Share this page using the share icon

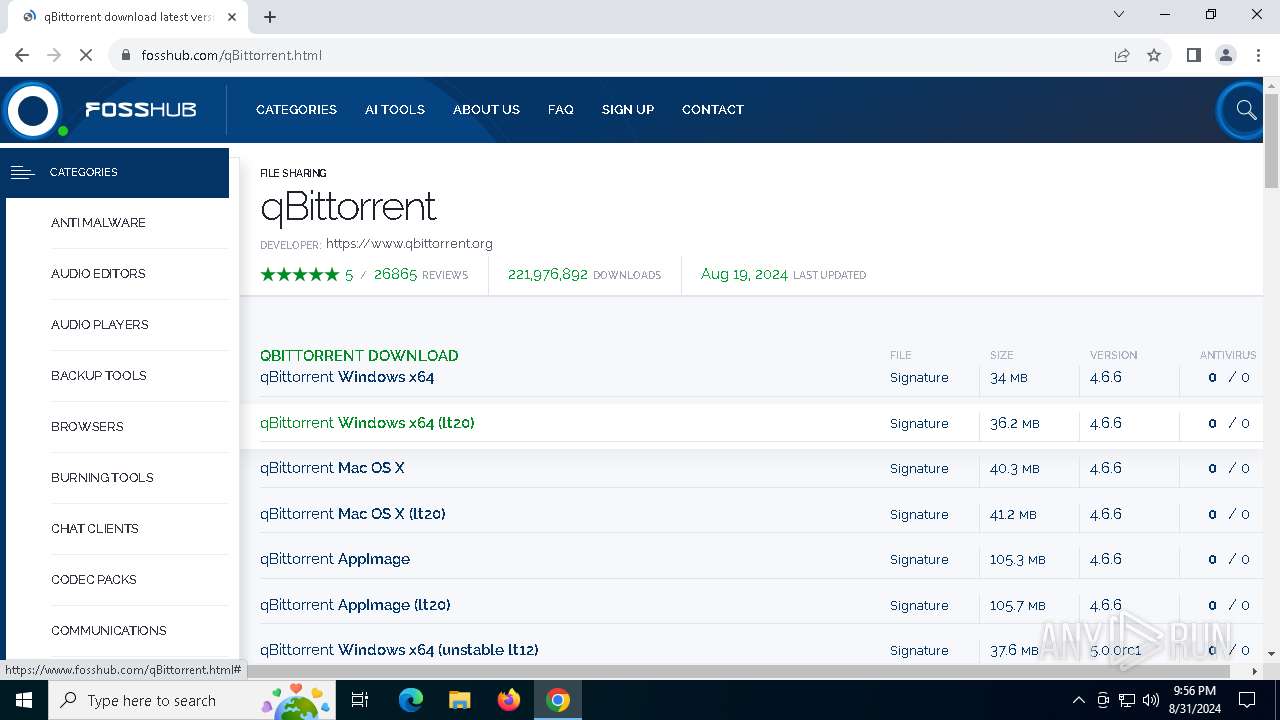pyautogui.click(x=1122, y=55)
